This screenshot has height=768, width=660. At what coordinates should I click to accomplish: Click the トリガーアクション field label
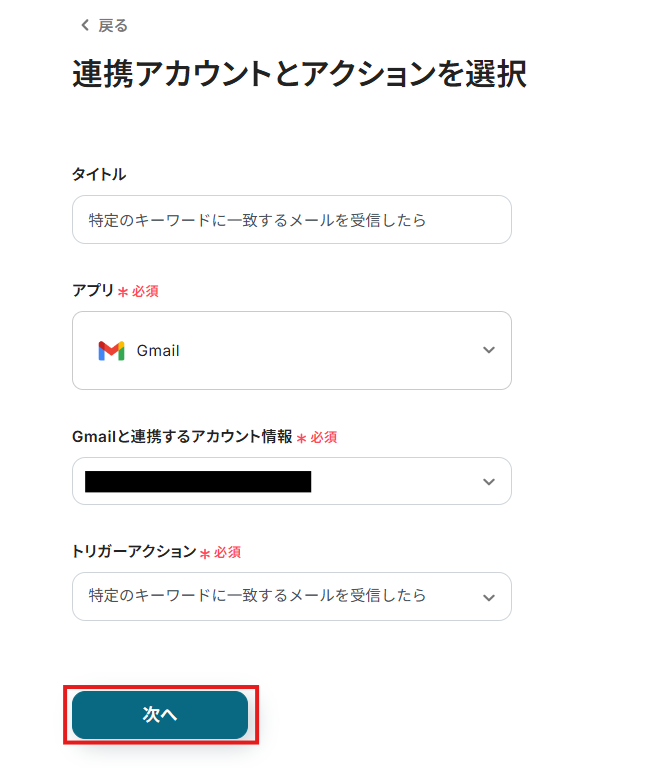(134, 551)
